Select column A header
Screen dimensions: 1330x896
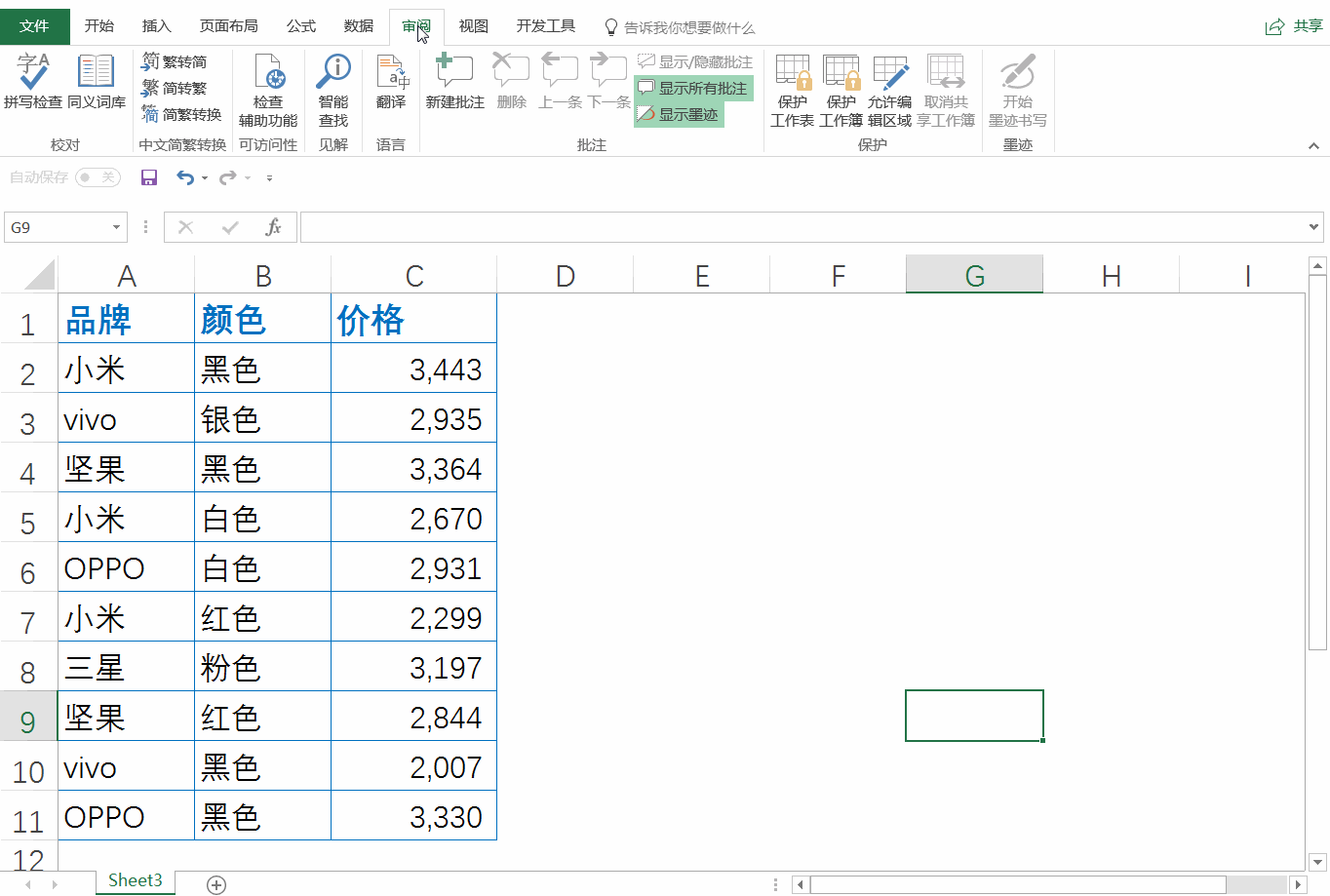point(127,275)
